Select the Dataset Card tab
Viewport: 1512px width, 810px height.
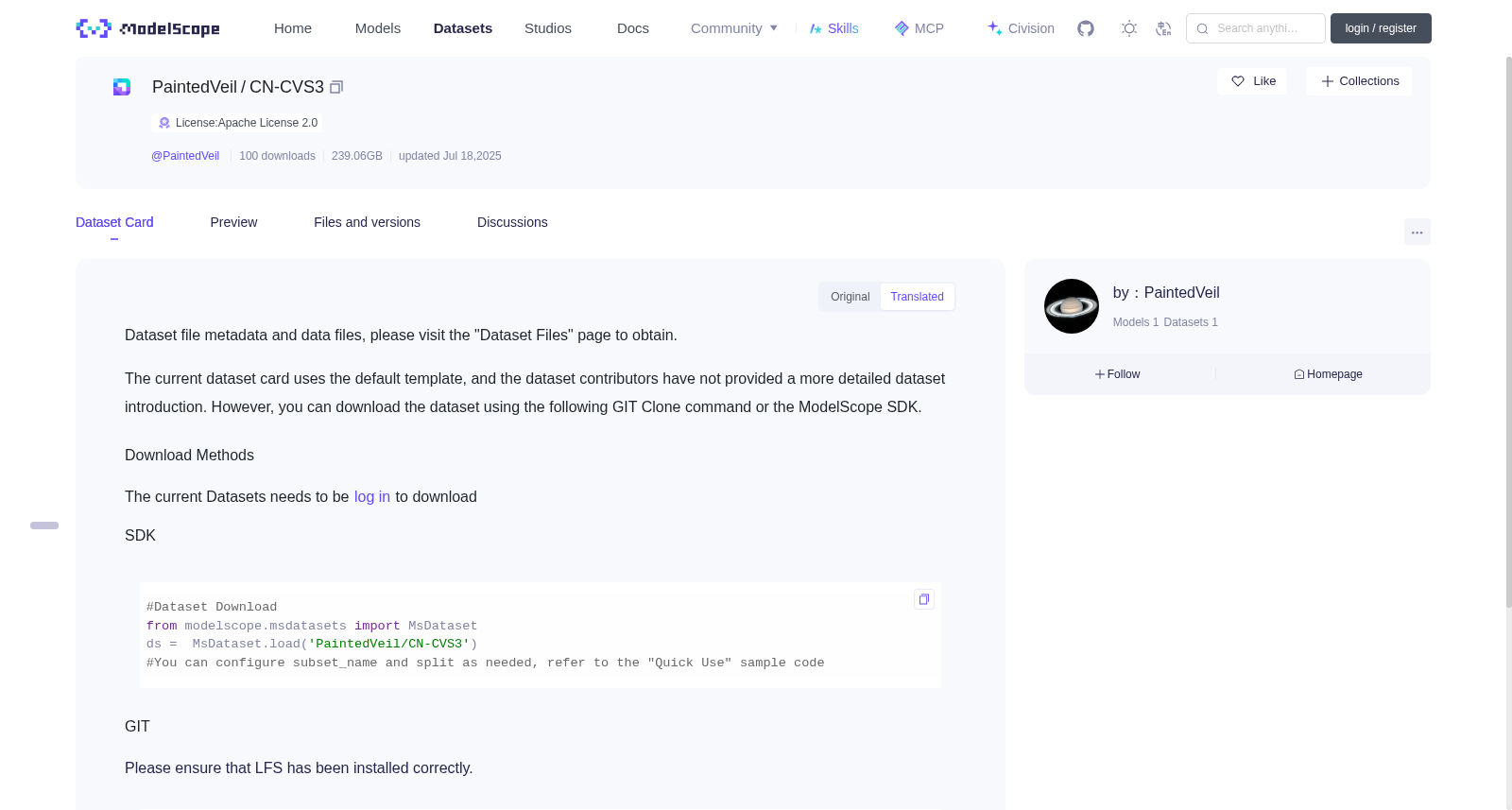point(114,222)
